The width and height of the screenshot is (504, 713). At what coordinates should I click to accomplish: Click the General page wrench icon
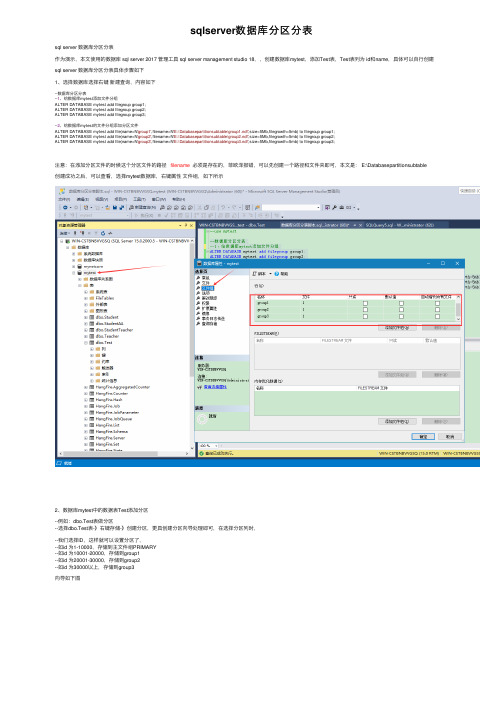click(x=198, y=278)
